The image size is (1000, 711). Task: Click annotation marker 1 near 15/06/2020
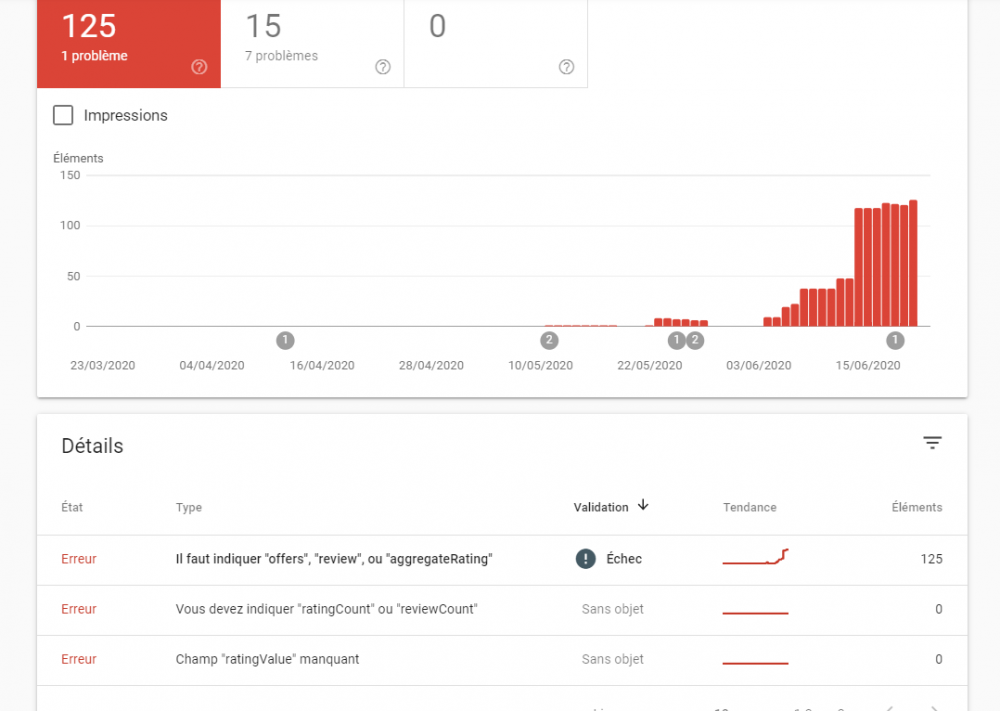click(x=895, y=341)
